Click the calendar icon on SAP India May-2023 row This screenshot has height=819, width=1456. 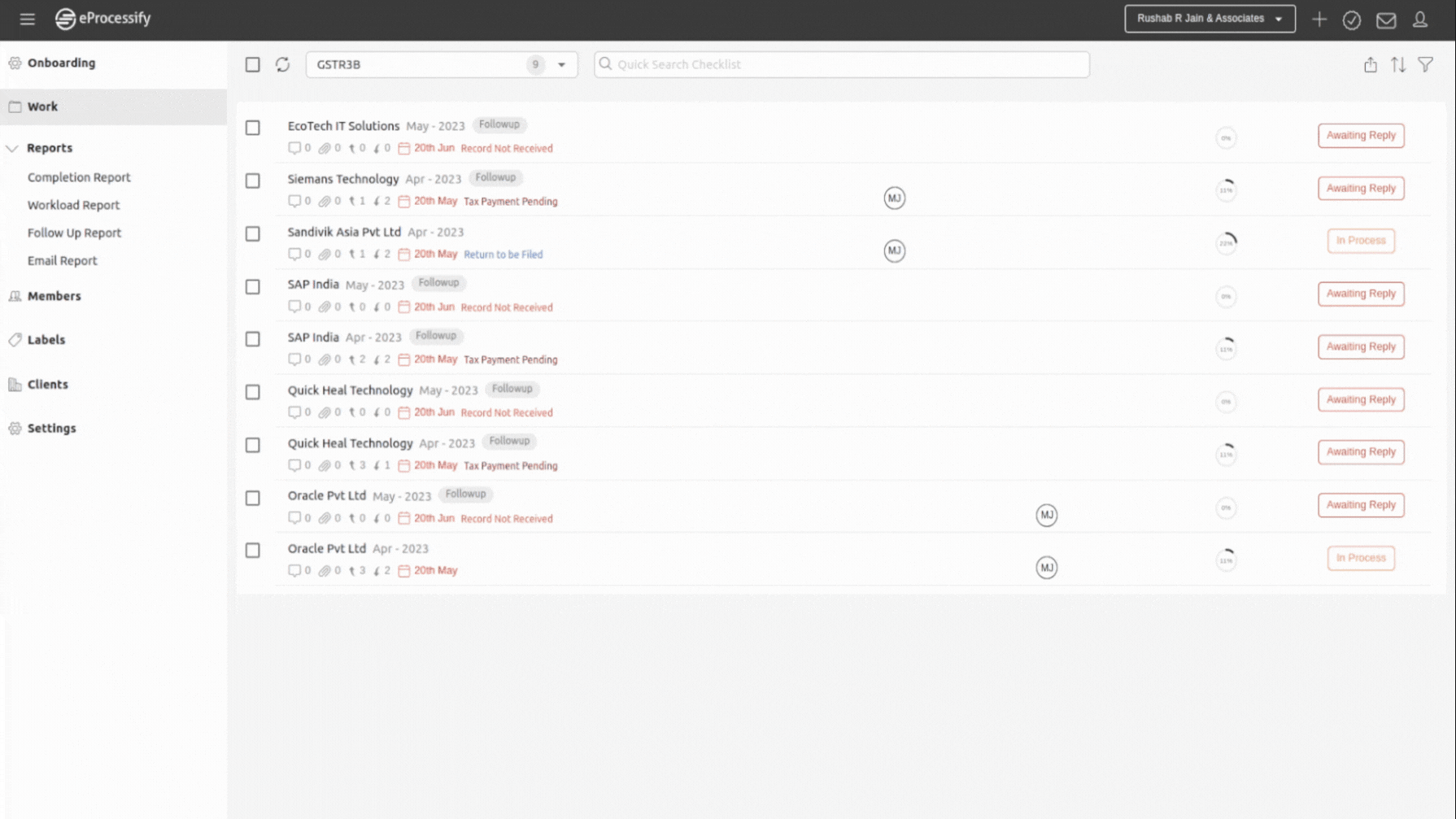[x=403, y=307]
